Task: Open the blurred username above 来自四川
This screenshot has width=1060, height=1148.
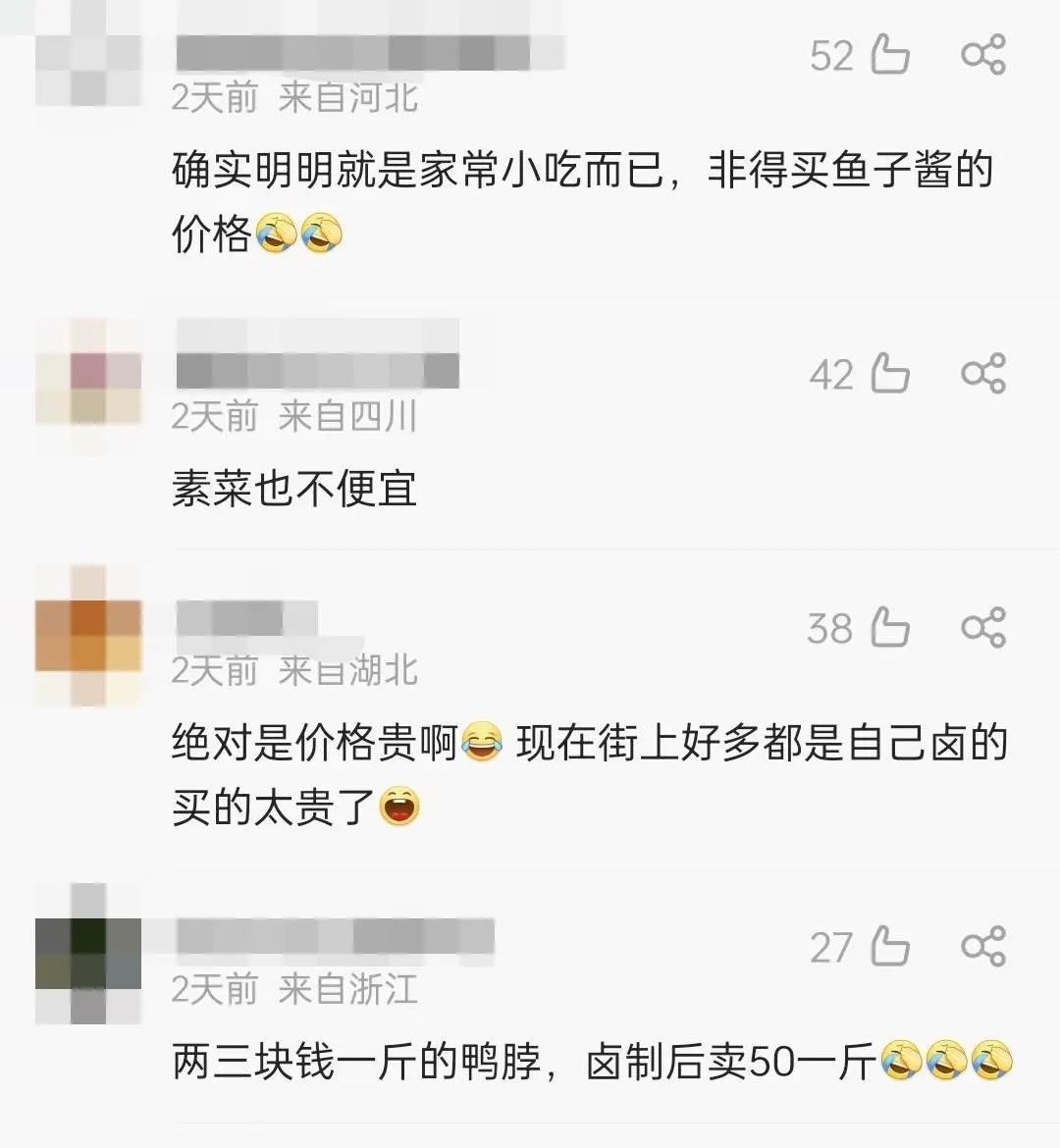Action: (317, 370)
